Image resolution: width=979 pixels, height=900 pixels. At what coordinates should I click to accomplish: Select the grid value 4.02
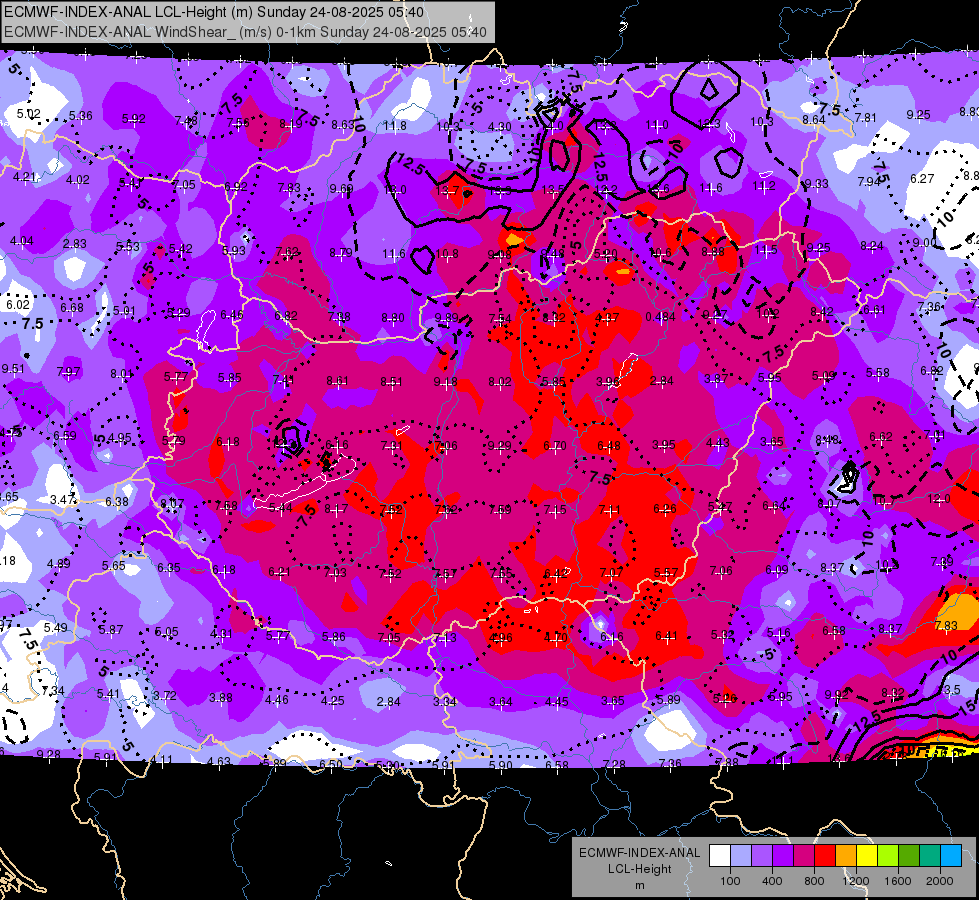77,180
